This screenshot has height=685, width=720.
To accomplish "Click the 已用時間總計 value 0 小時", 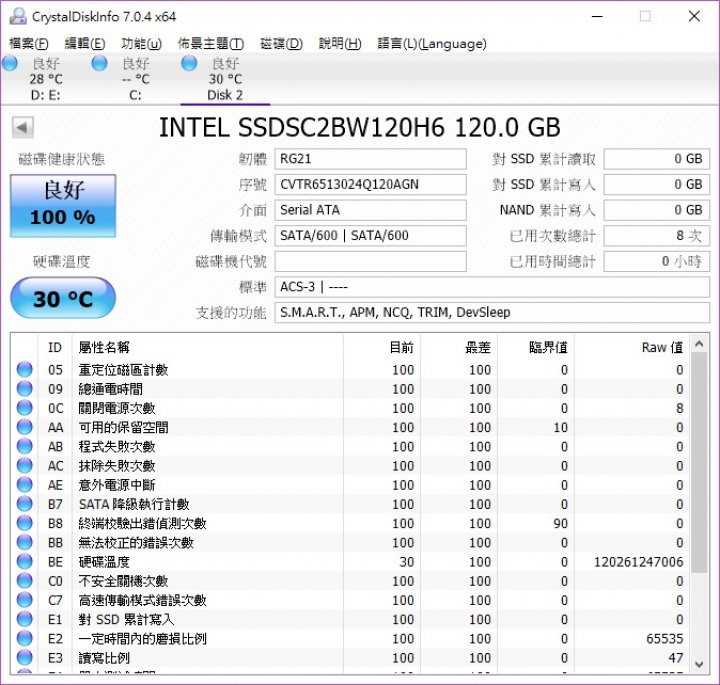I will [x=657, y=261].
